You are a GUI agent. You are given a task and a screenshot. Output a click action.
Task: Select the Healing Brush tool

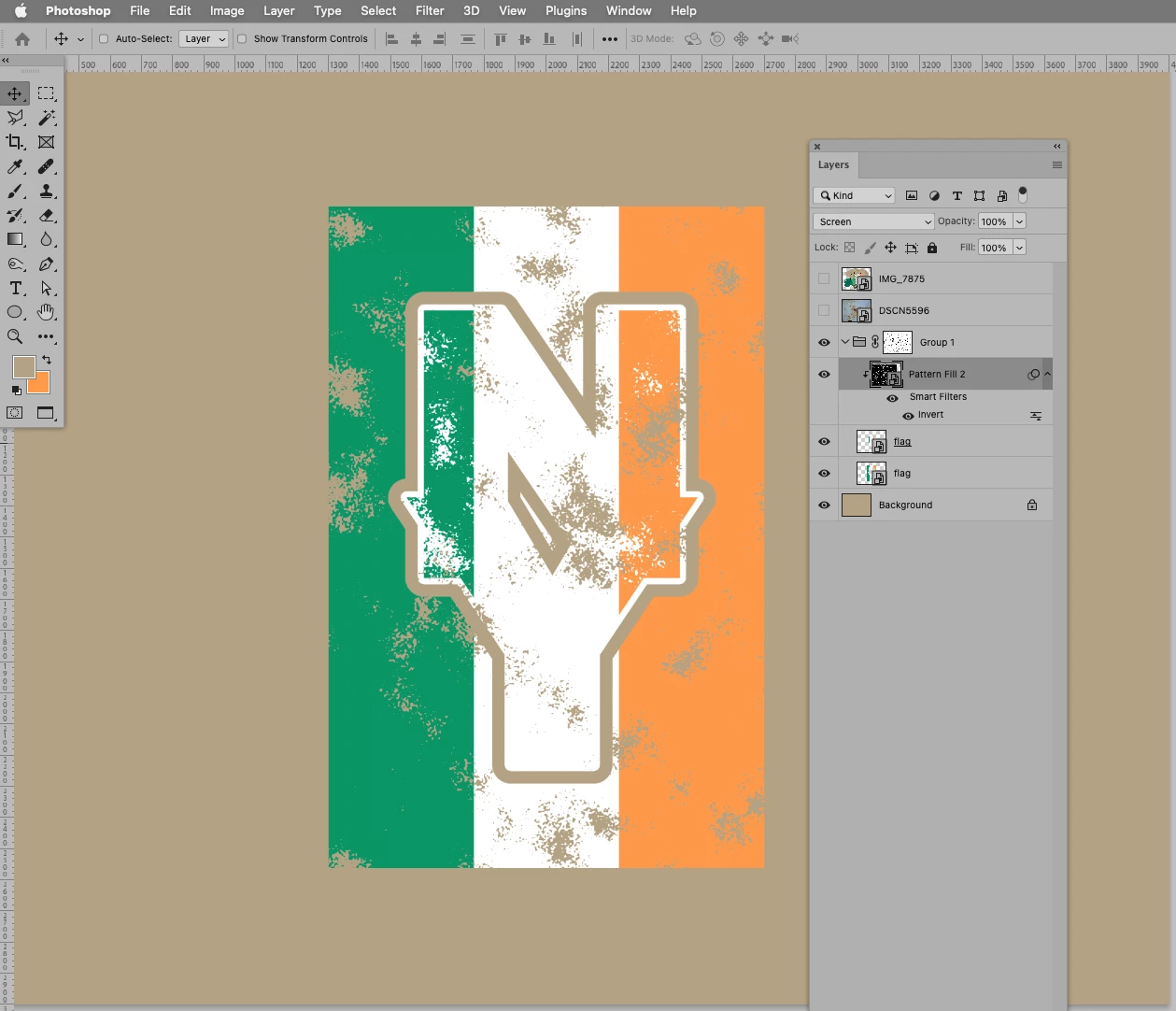pos(46,166)
